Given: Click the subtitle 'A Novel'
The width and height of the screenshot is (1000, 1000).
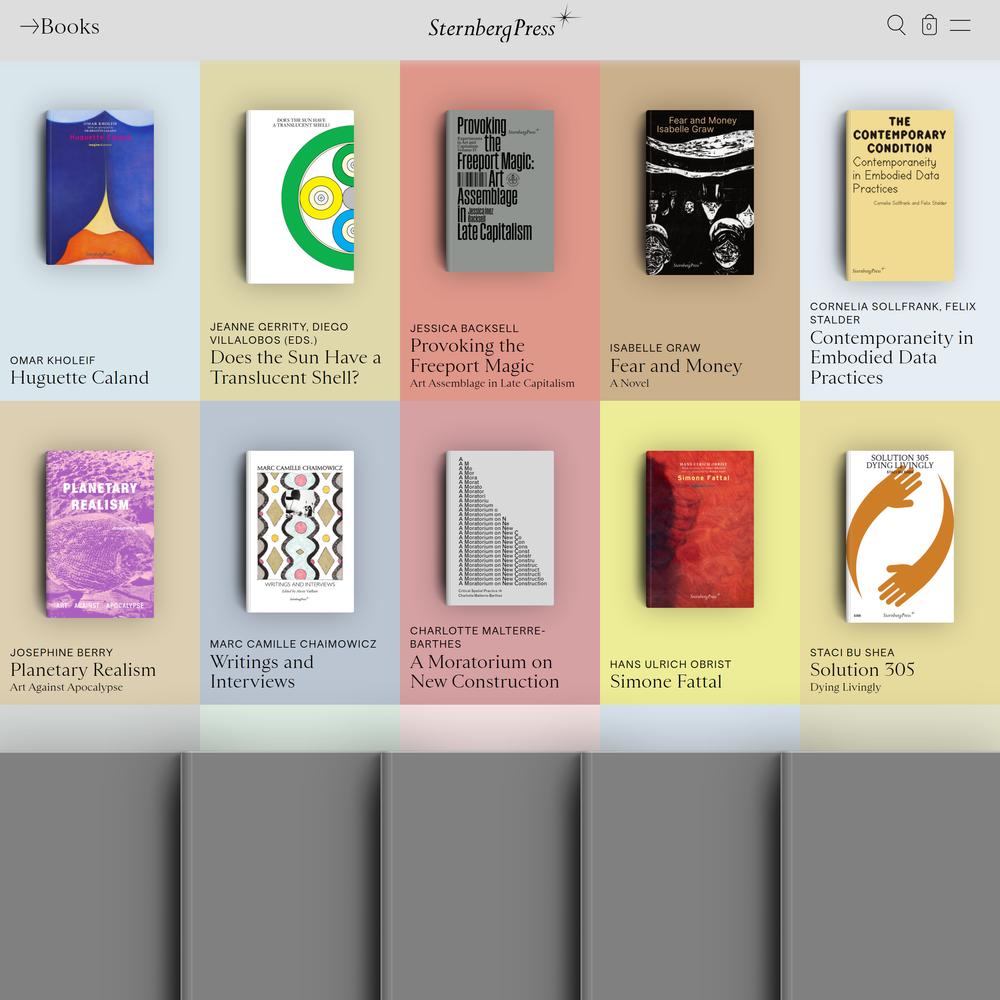Looking at the screenshot, I should pos(629,383).
